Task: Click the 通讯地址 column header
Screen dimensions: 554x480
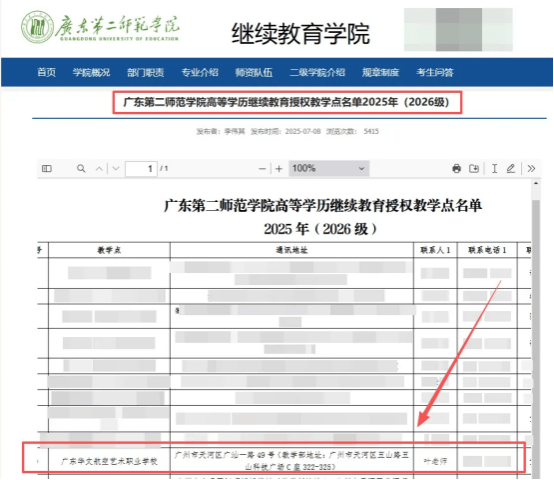Action: coord(291,250)
